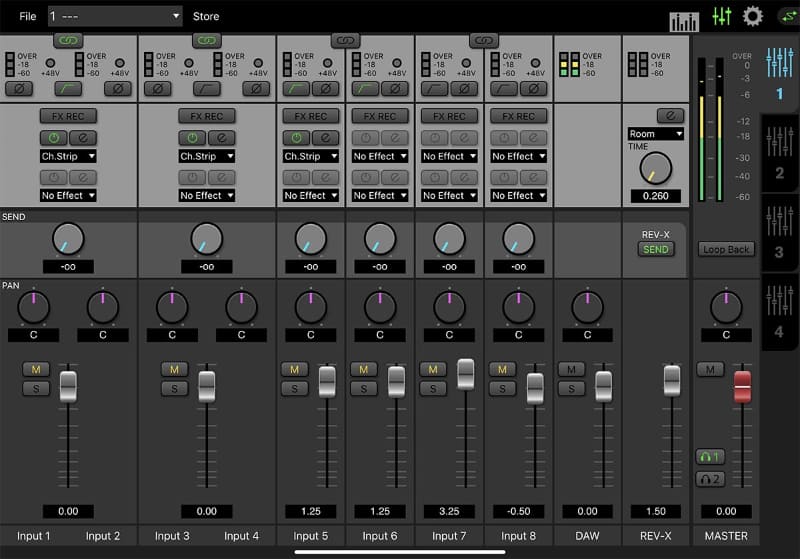Click the Input 7 level value 3.25
The image size is (800, 559).
[449, 511]
